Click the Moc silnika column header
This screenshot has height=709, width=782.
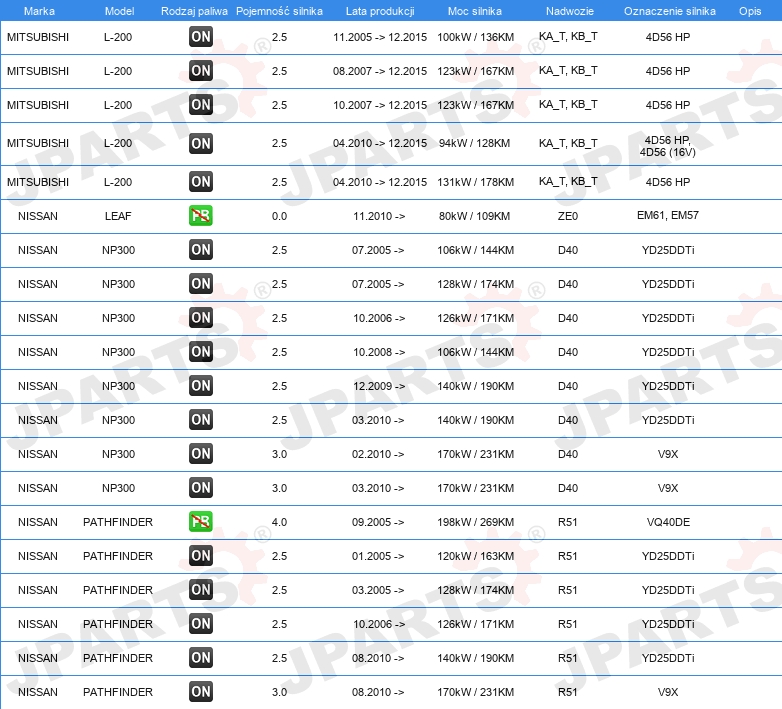(x=475, y=11)
